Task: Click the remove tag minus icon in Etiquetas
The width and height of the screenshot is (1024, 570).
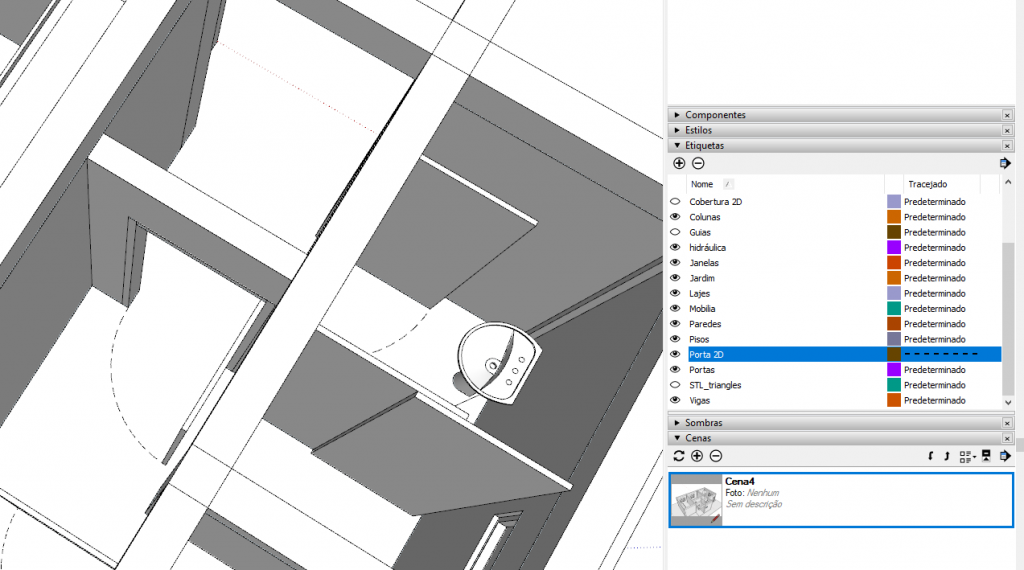Action: [698, 163]
